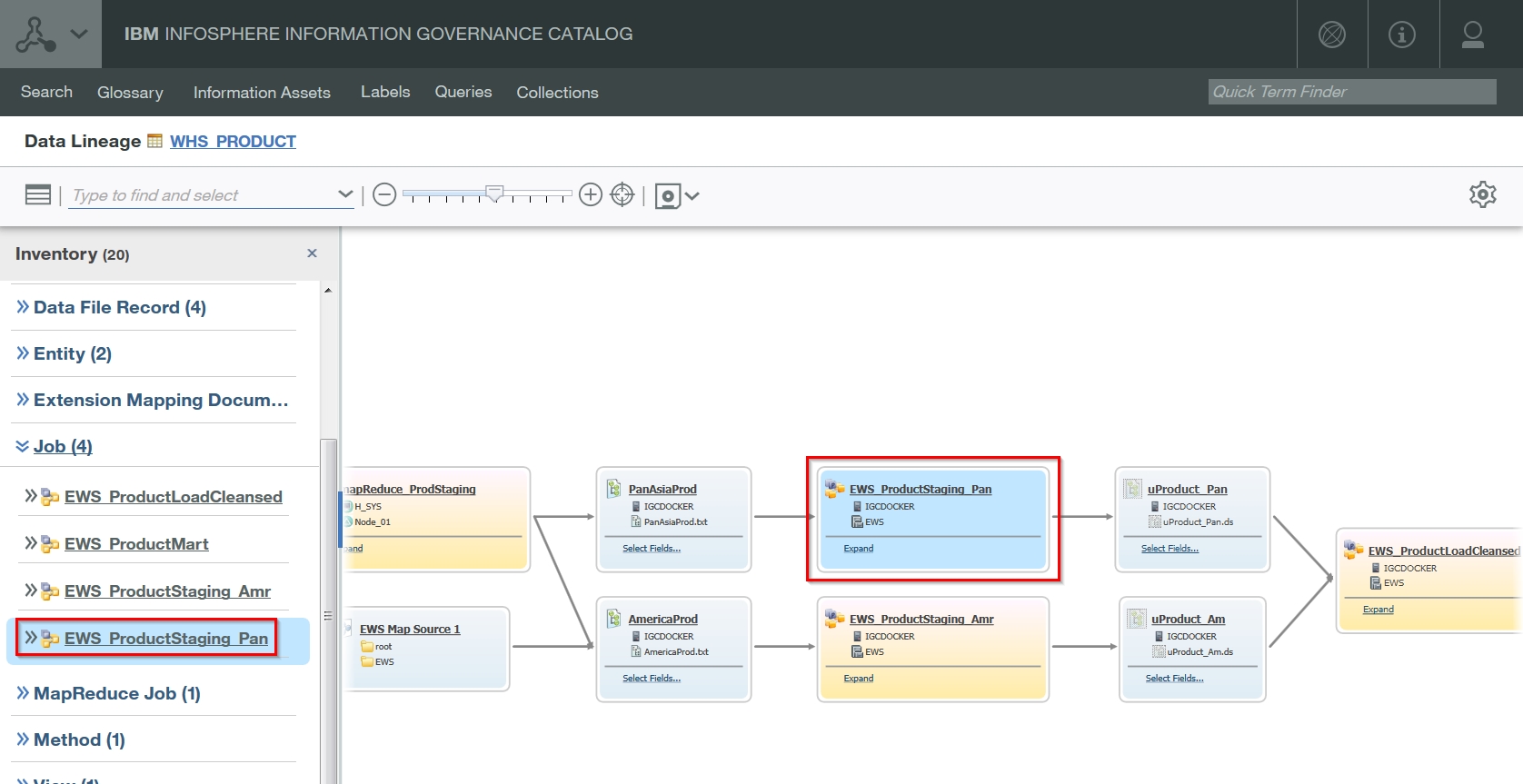The height and width of the screenshot is (784, 1523).
Task: Click Select Fields on uProduct_Pan node
Action: pos(1170,549)
